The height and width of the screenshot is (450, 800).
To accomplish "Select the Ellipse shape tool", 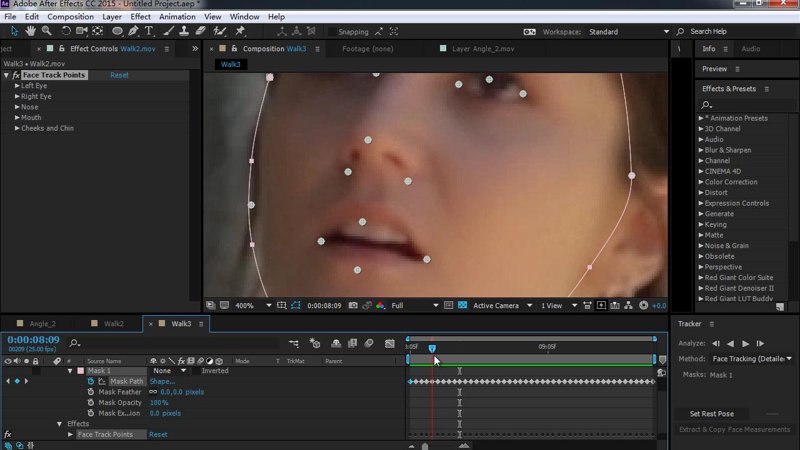I will pos(117,31).
